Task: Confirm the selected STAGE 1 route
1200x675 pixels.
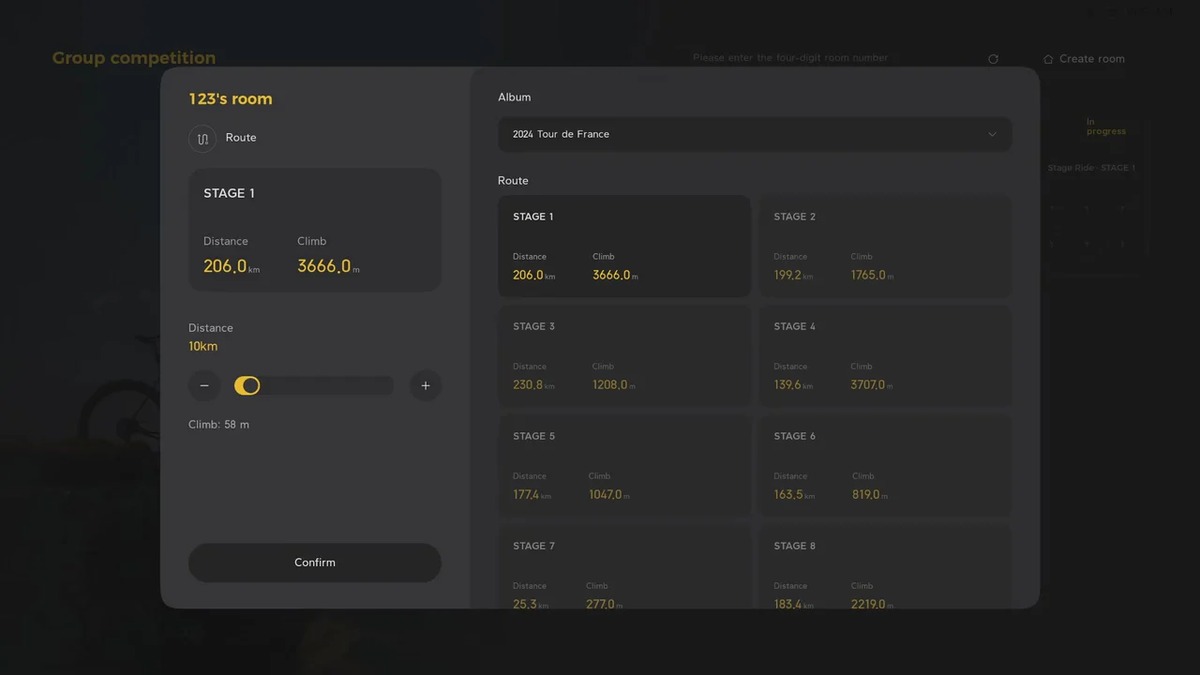Action: point(314,562)
